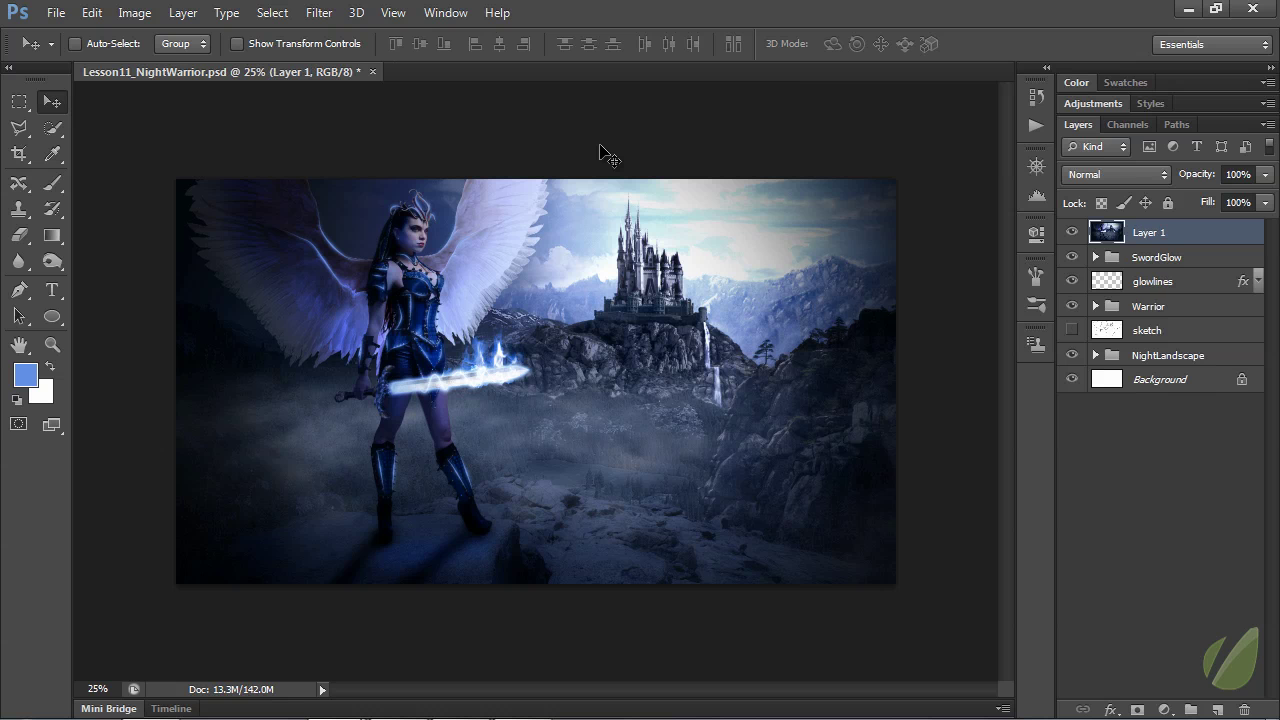Image resolution: width=1280 pixels, height=720 pixels.
Task: Select the Clone Stamp tool
Action: coord(19,209)
